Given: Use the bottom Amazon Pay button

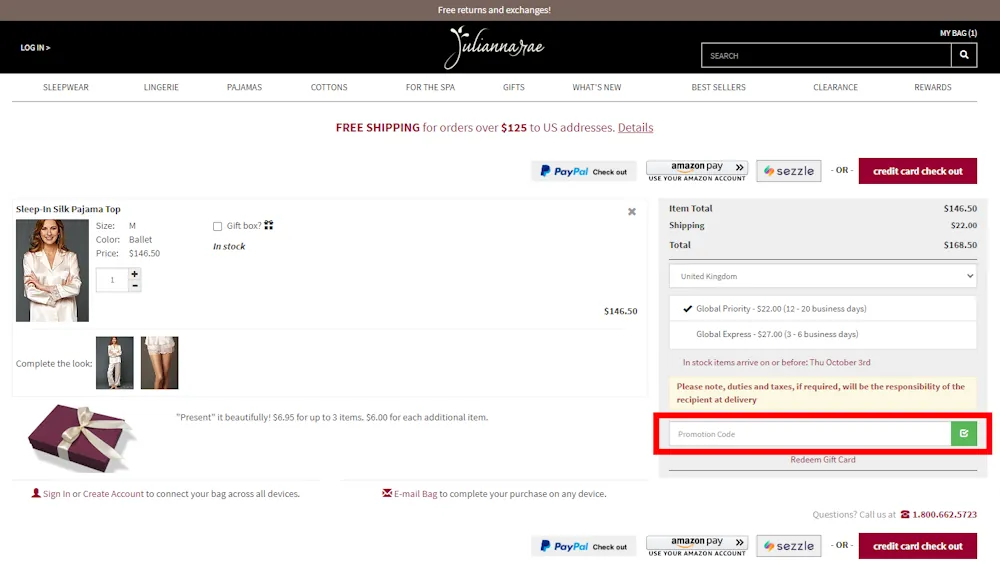Looking at the screenshot, I should point(697,546).
